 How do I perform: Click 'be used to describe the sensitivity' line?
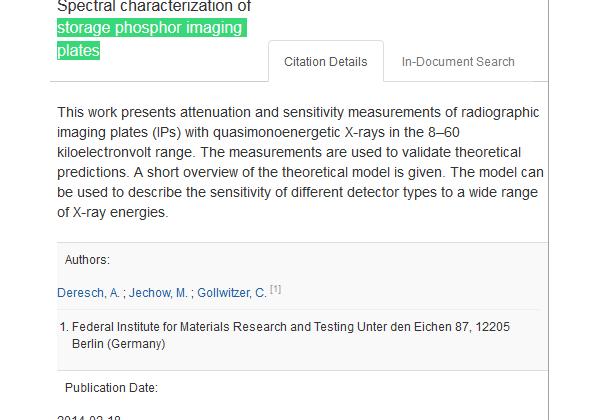click(x=170, y=191)
